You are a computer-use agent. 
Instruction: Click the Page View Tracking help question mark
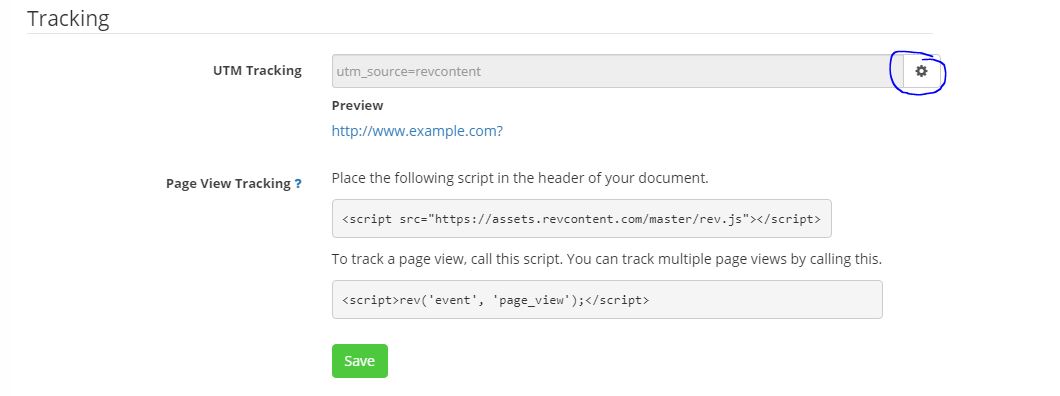298,183
